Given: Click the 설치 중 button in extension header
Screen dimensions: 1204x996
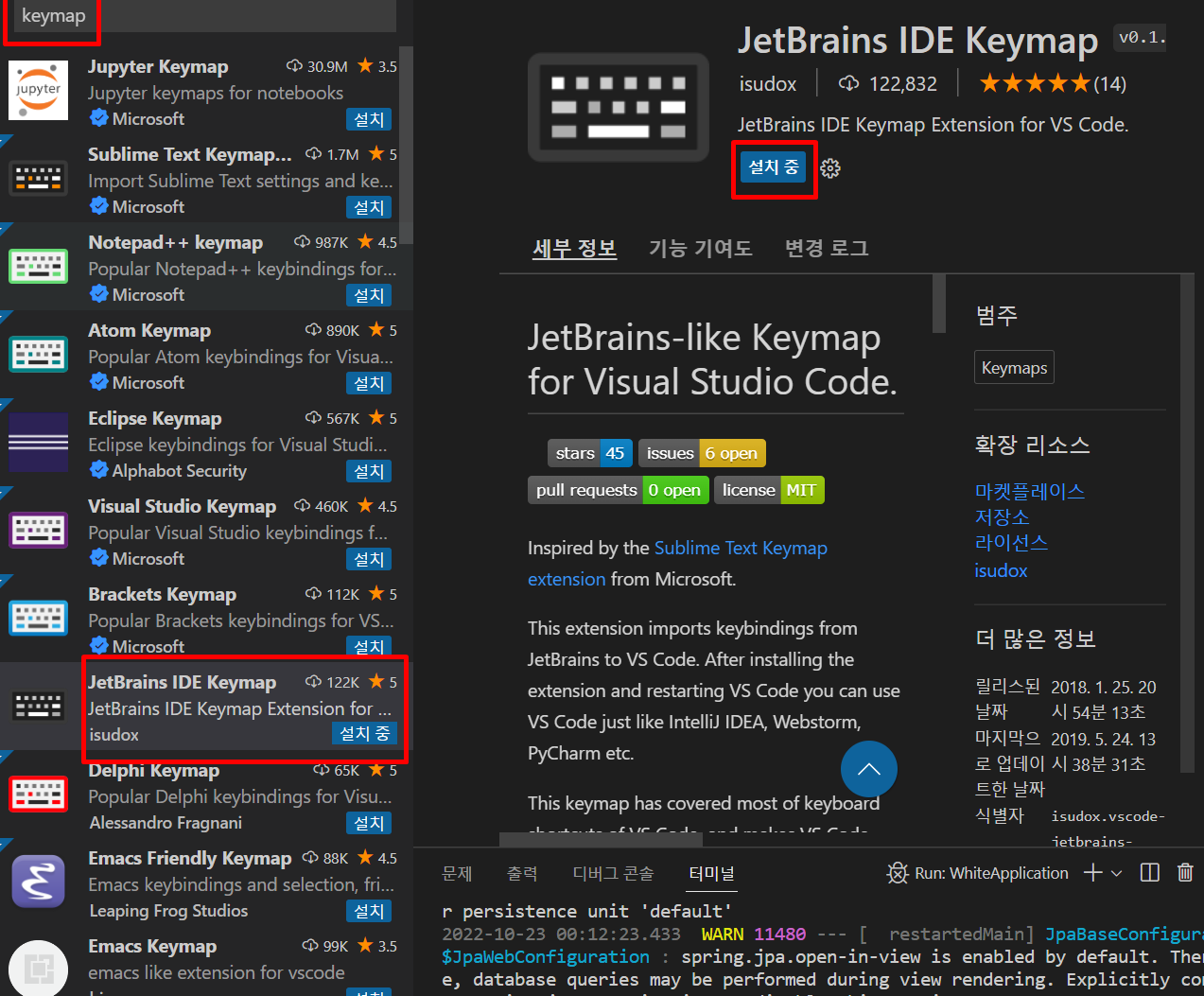Looking at the screenshot, I should pyautogui.click(x=774, y=168).
